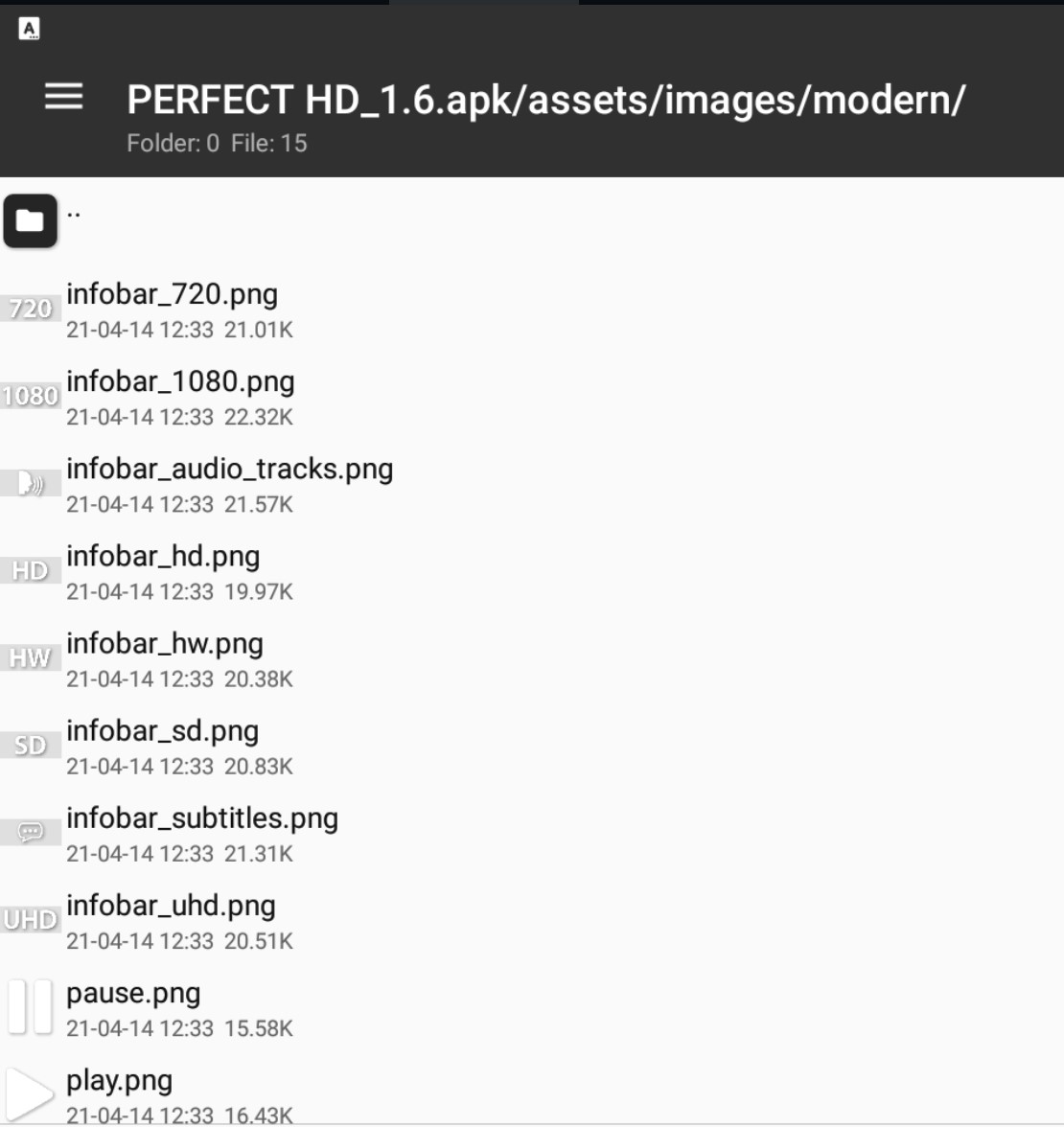Viewport: 1064px width, 1127px height.
Task: Select infobar_hd.png from the list
Action: 163,556
